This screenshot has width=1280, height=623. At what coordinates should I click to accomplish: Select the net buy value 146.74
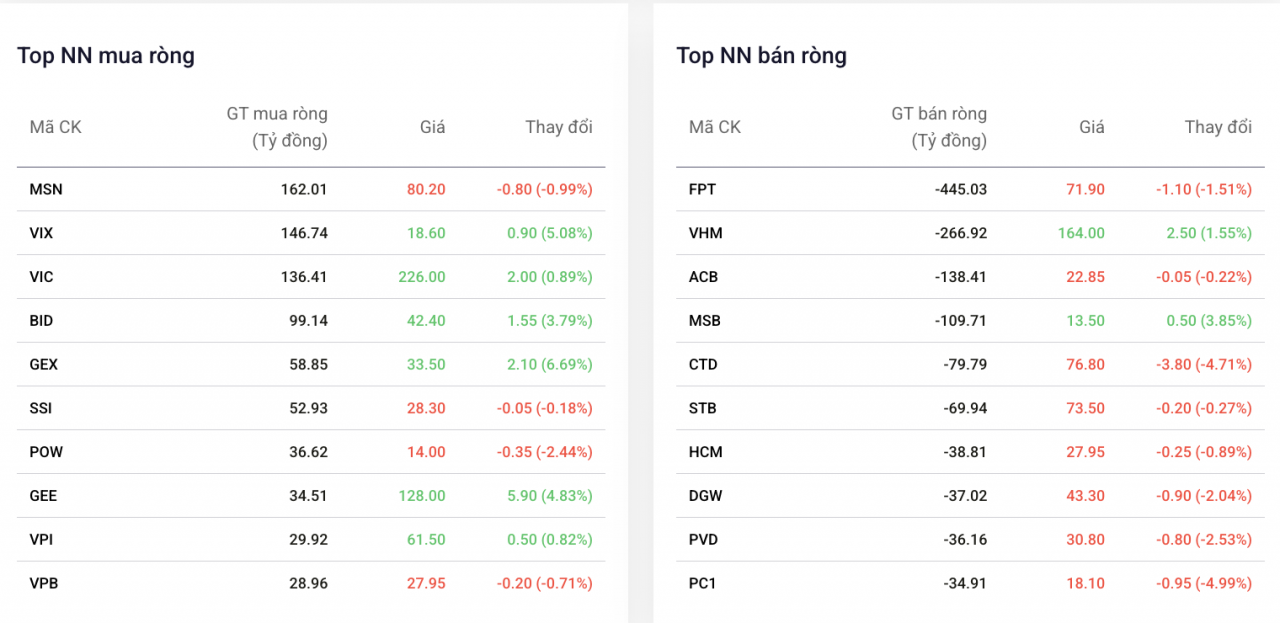tap(304, 233)
